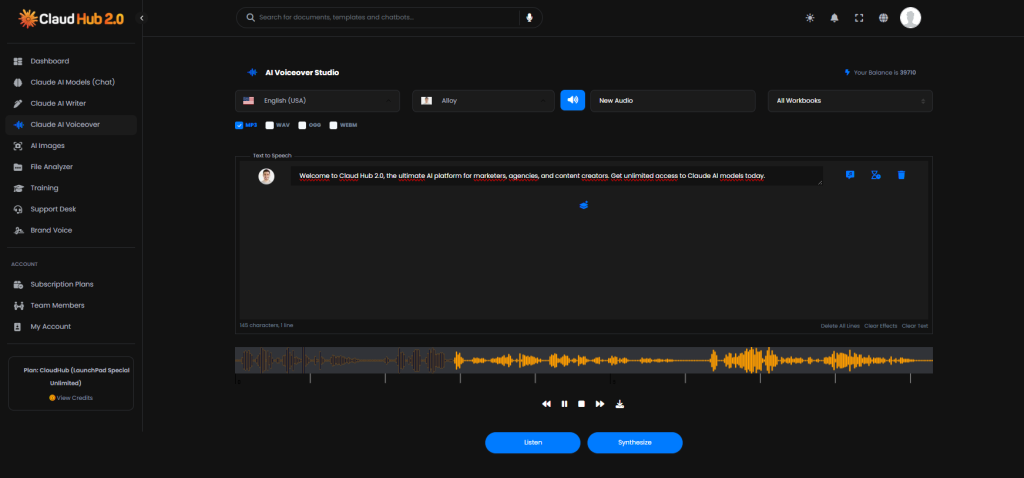This screenshot has width=1024, height=478.
Task: Uncheck the MP3 format checkbox
Action: pos(239,125)
